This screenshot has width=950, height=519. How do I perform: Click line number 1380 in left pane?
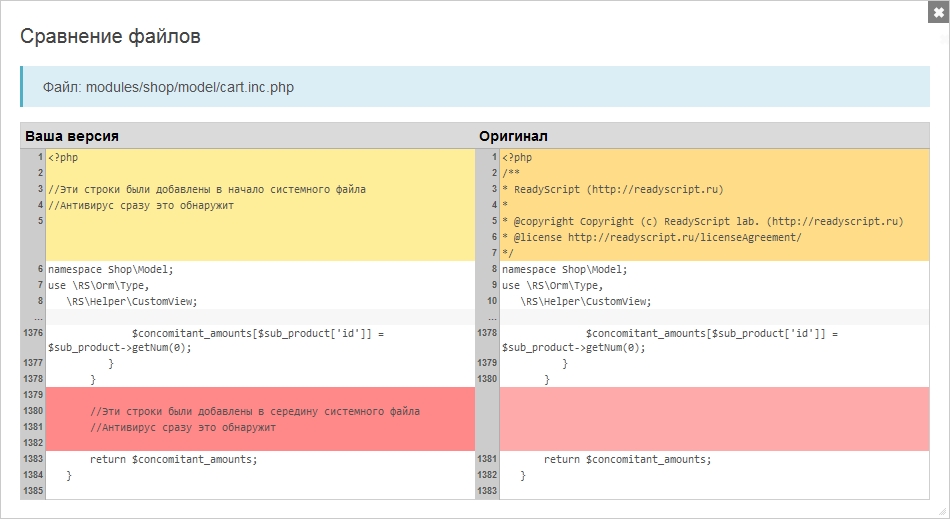pos(33,411)
